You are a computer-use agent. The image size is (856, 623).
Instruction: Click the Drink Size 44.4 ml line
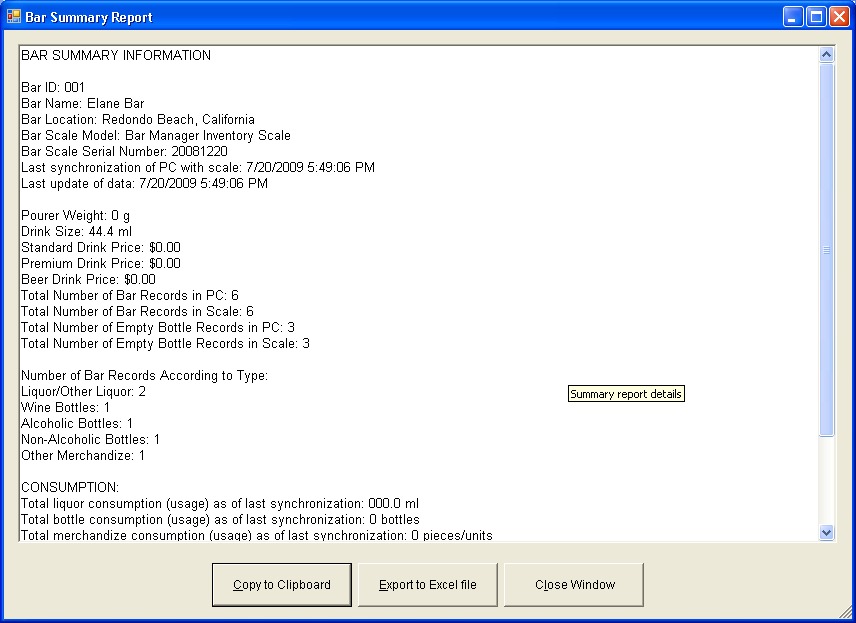(76, 232)
